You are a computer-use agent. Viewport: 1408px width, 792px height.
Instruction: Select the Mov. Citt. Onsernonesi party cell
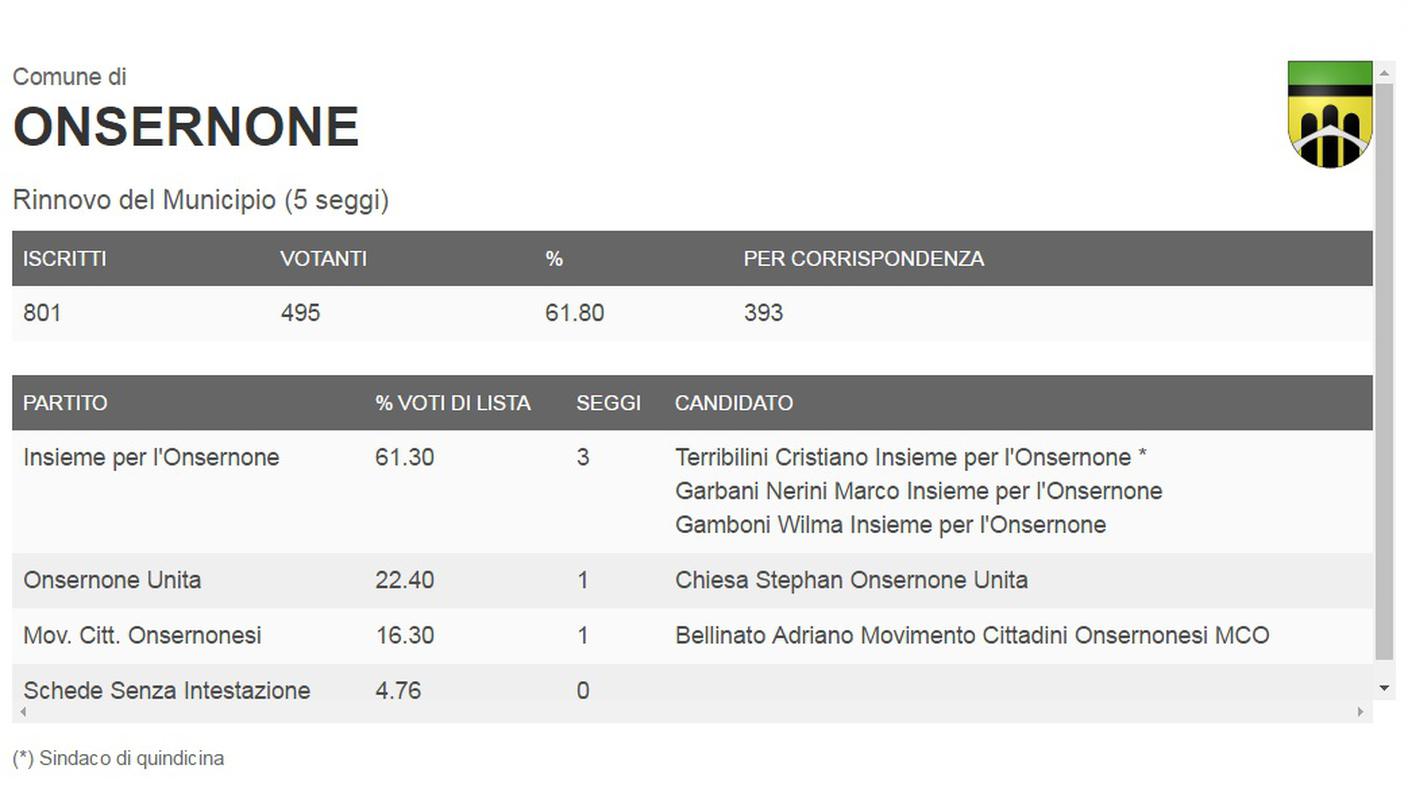coord(142,635)
